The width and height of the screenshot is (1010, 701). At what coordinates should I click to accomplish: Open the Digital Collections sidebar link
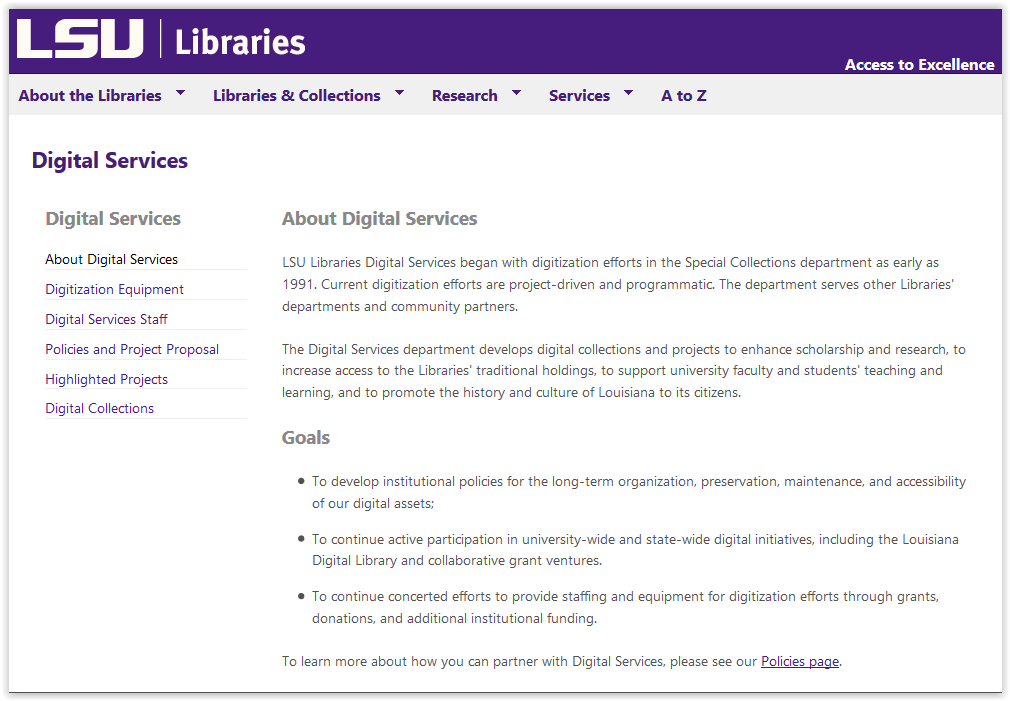(x=99, y=408)
